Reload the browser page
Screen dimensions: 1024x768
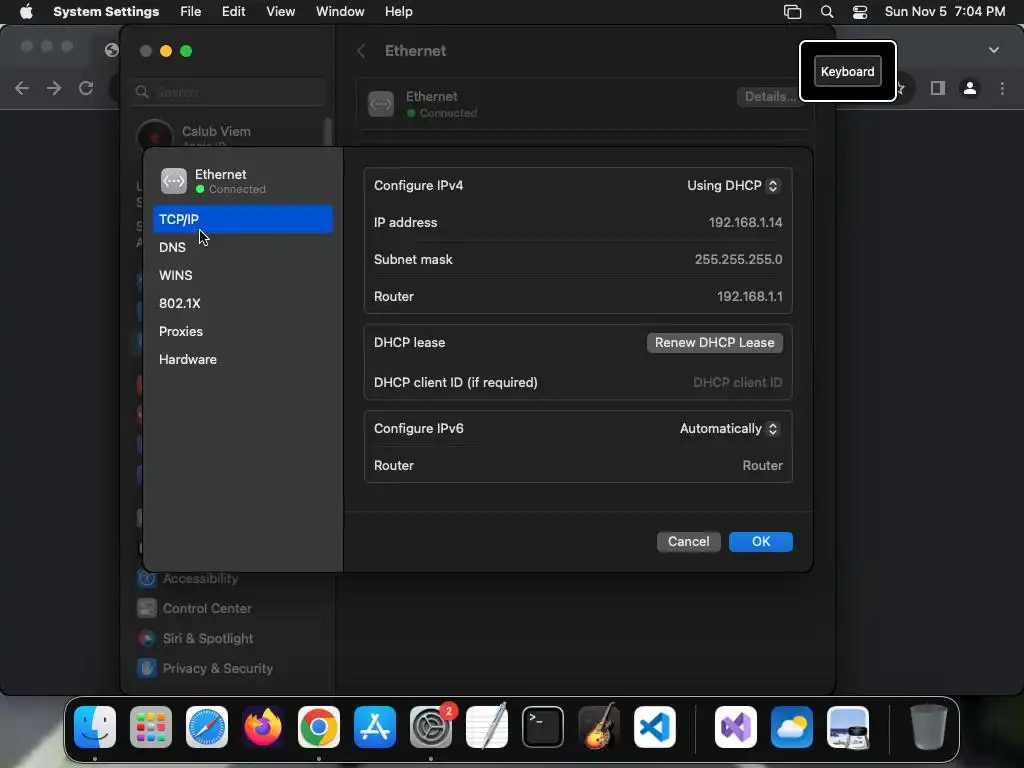(x=86, y=88)
